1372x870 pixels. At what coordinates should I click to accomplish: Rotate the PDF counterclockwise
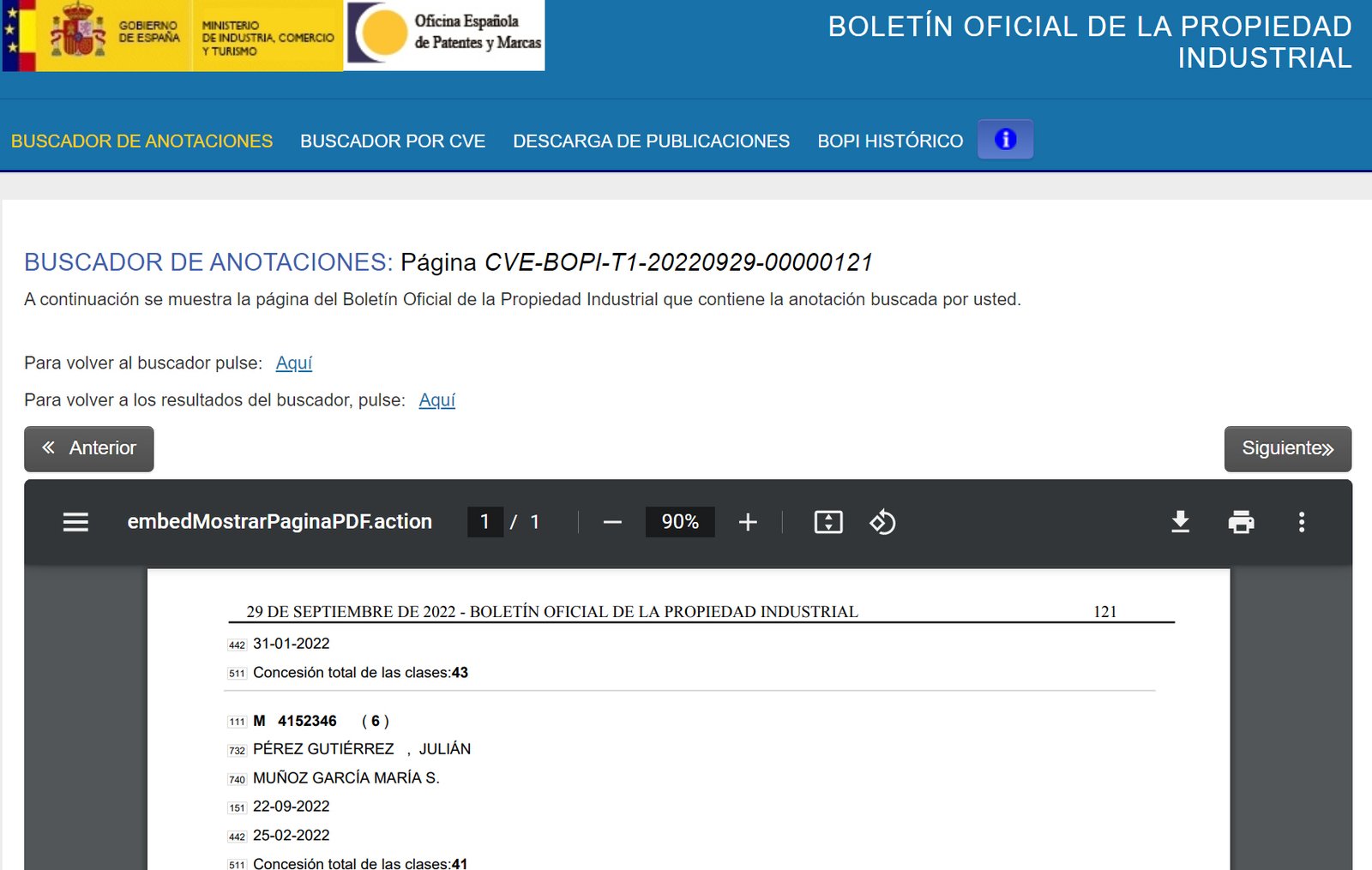882,522
